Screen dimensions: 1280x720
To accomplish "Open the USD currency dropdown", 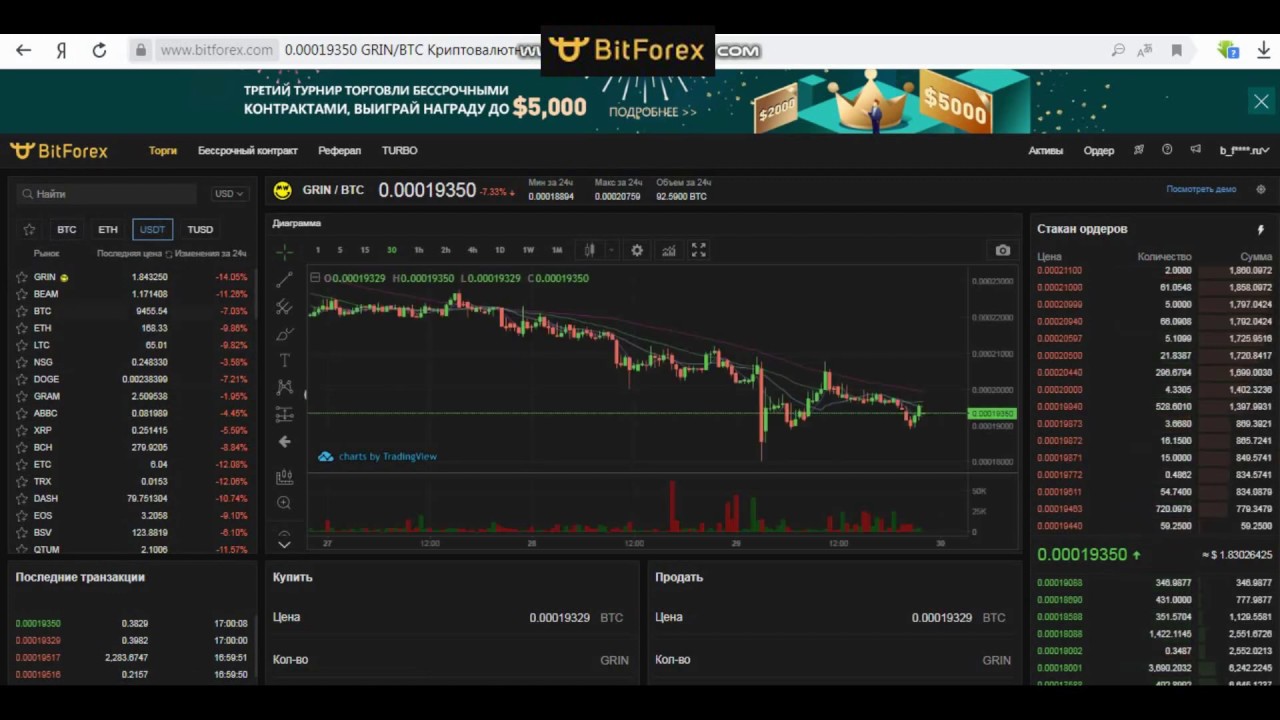I will tap(228, 194).
